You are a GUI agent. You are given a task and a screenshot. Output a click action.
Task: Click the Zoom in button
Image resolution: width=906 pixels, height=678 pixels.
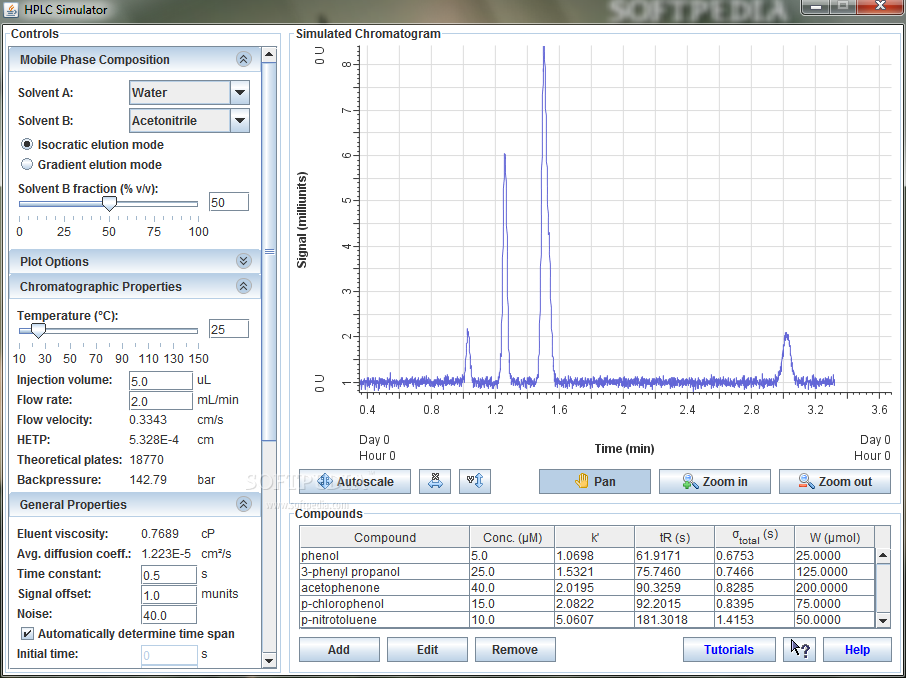click(715, 481)
